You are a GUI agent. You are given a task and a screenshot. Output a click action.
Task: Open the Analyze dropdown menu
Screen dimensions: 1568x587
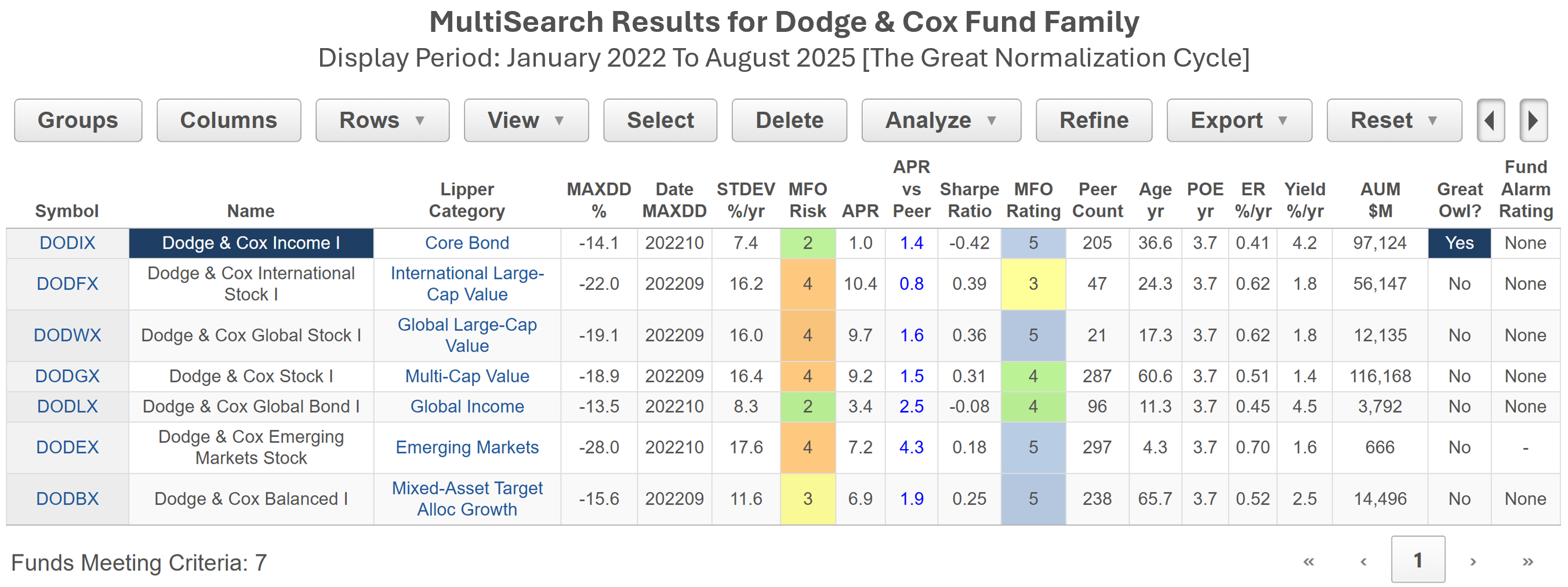(x=941, y=121)
